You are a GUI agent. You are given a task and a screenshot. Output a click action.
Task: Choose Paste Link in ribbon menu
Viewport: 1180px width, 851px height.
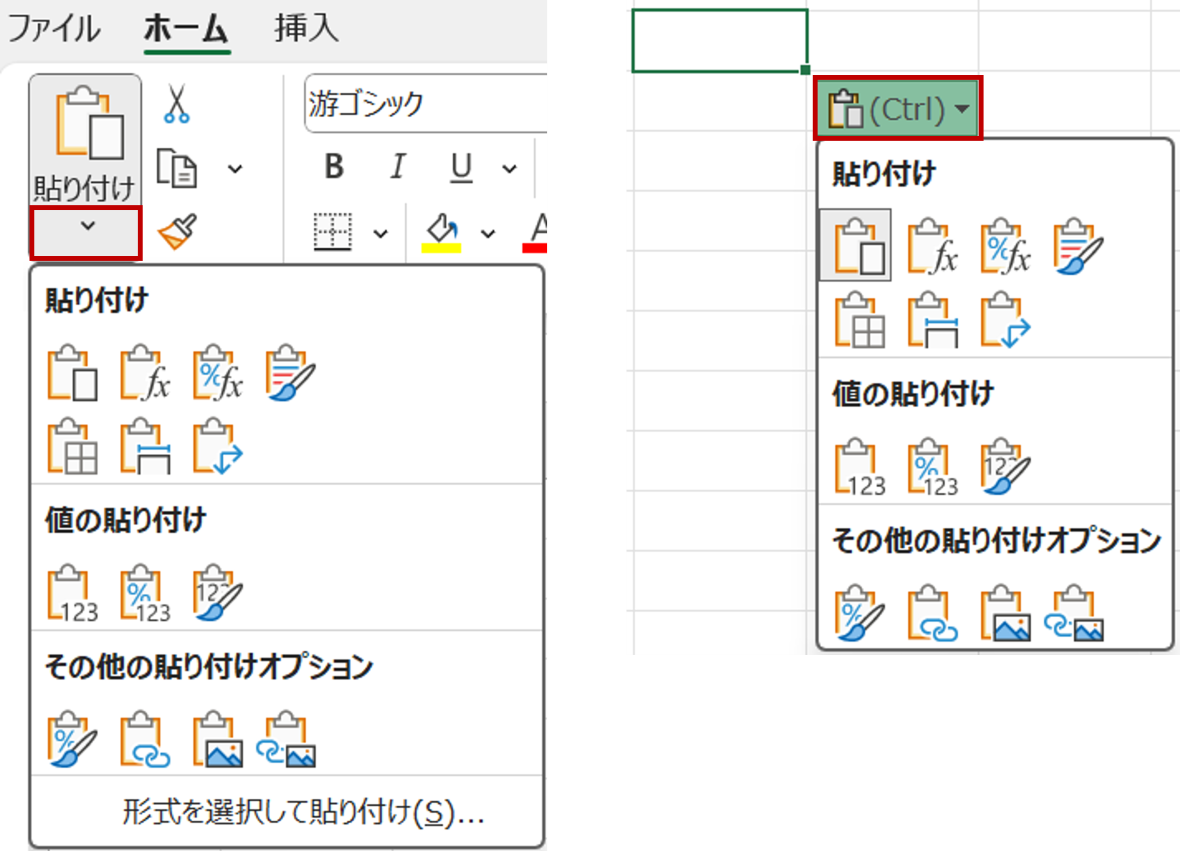(144, 739)
